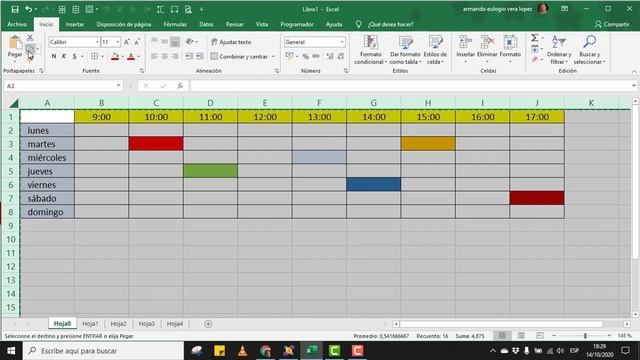Open VLC from the Windows taskbar
Image resolution: width=640 pixels, height=360 pixels.
click(242, 351)
